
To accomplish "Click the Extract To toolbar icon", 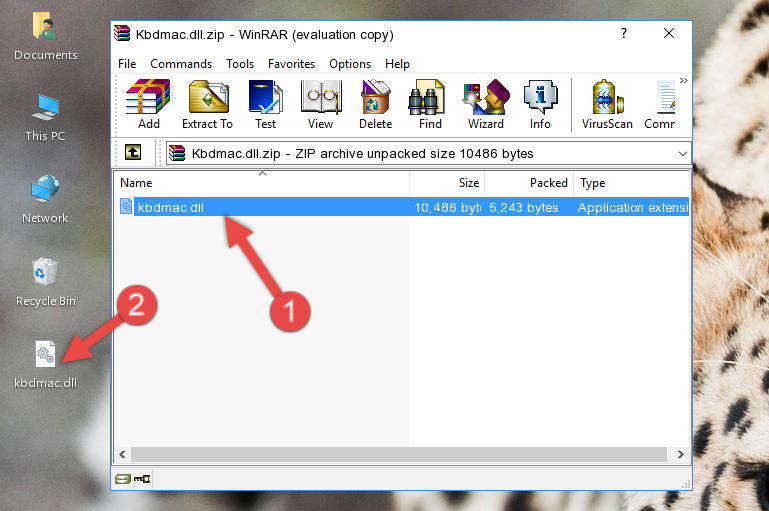I will coord(207,104).
